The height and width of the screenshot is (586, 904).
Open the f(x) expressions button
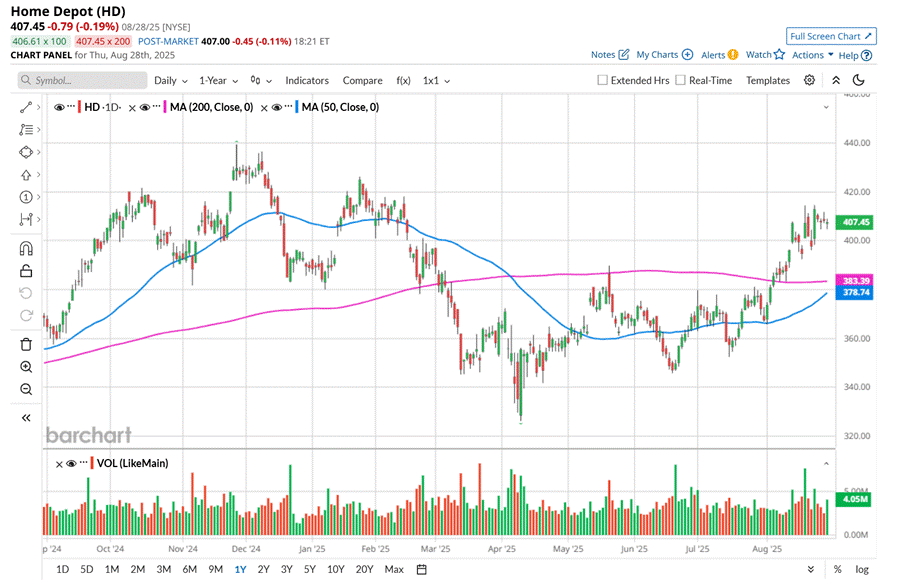[403, 81]
